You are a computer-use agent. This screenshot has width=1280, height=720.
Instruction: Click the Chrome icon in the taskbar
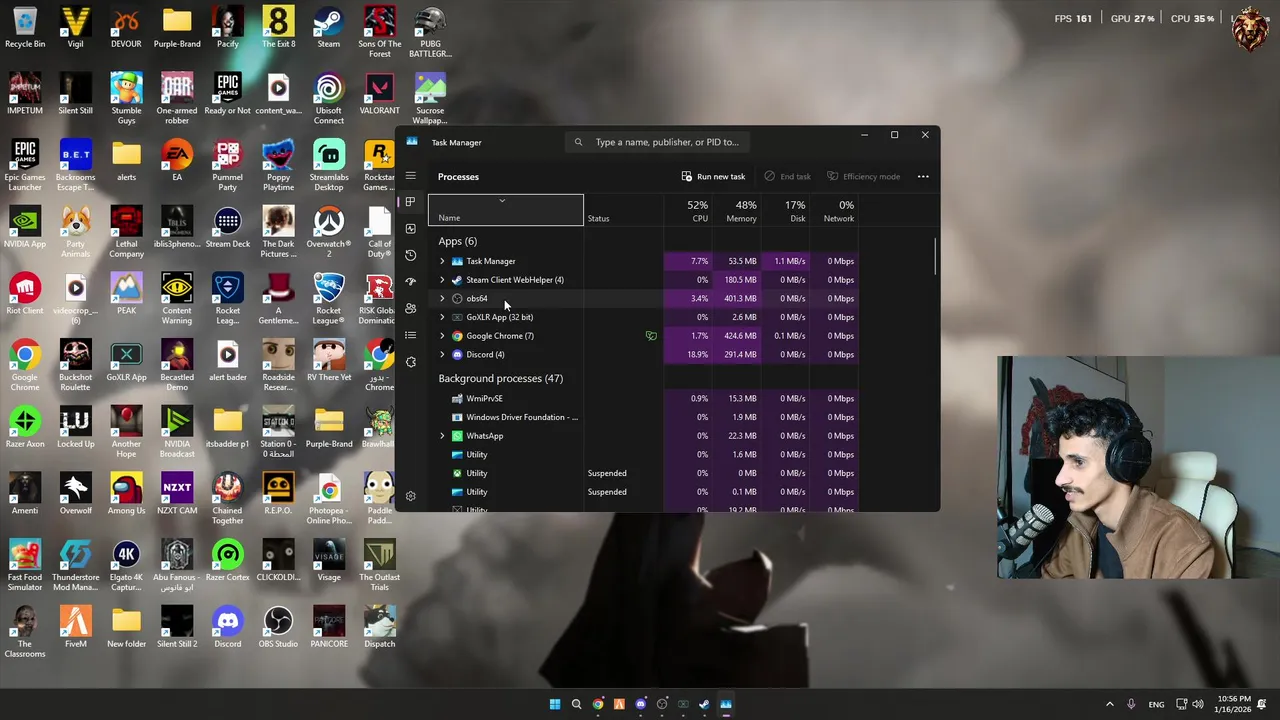click(598, 704)
